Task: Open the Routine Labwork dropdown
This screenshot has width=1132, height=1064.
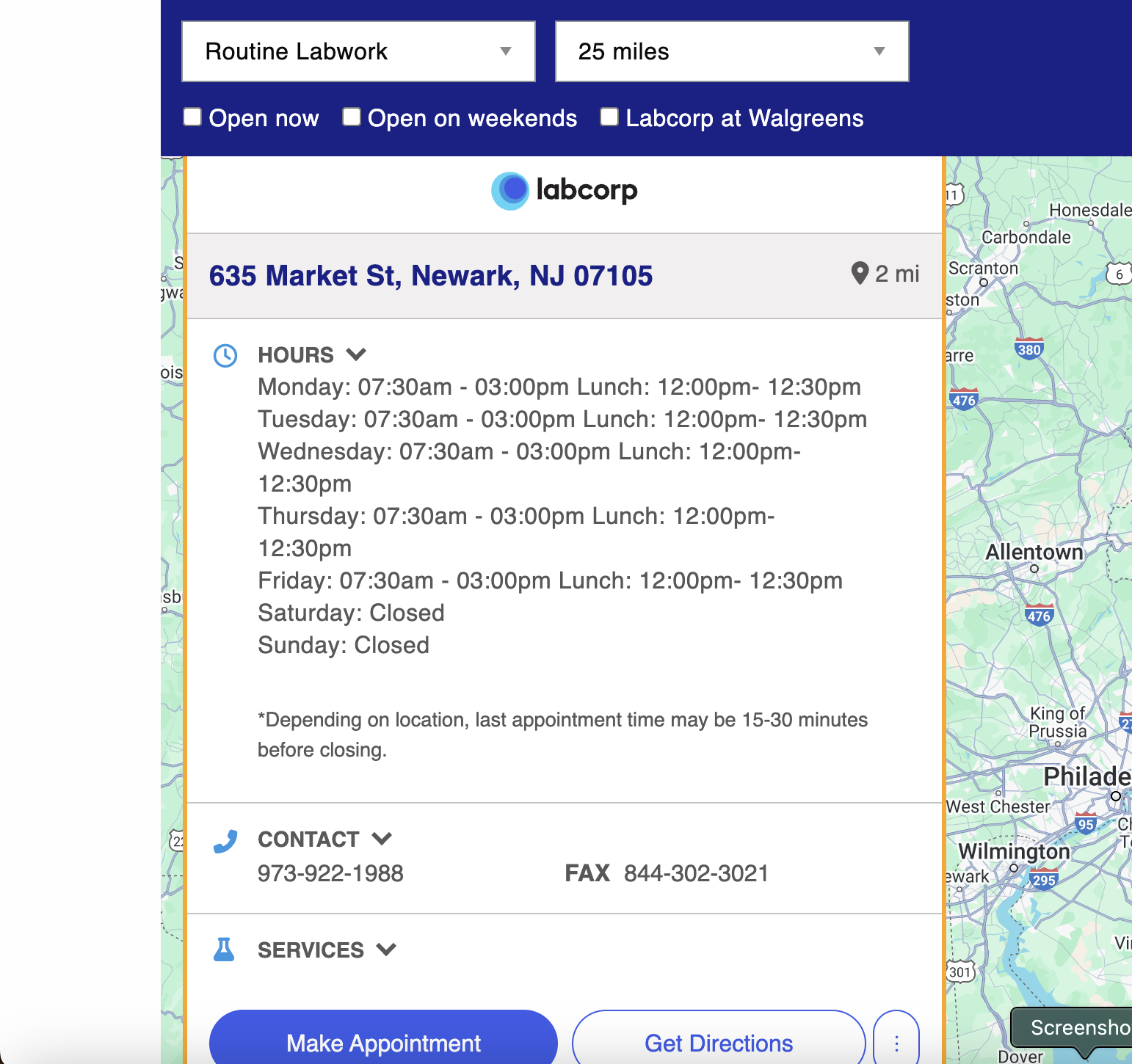Action: coord(358,51)
